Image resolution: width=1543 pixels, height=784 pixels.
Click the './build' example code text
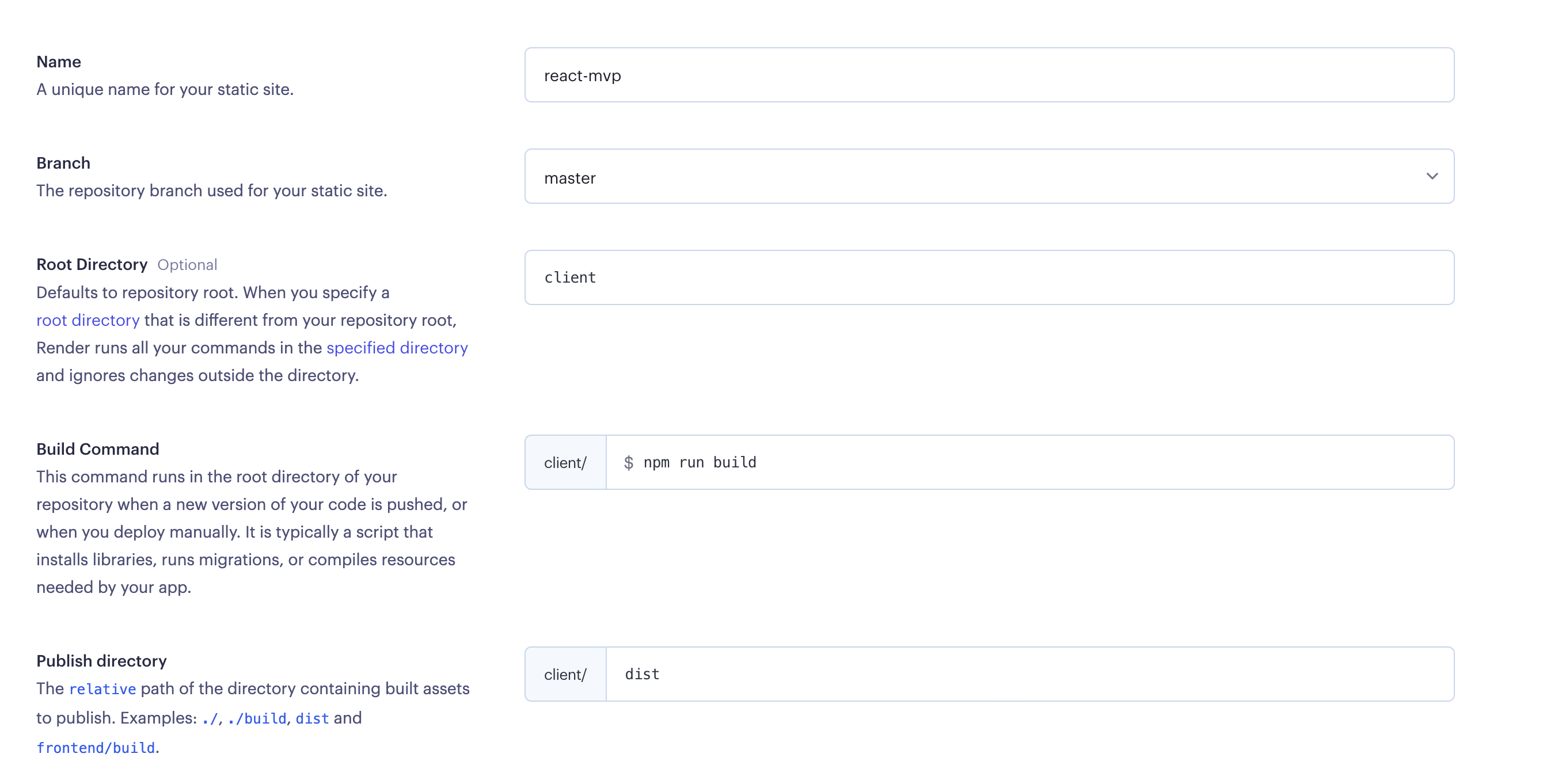(257, 719)
